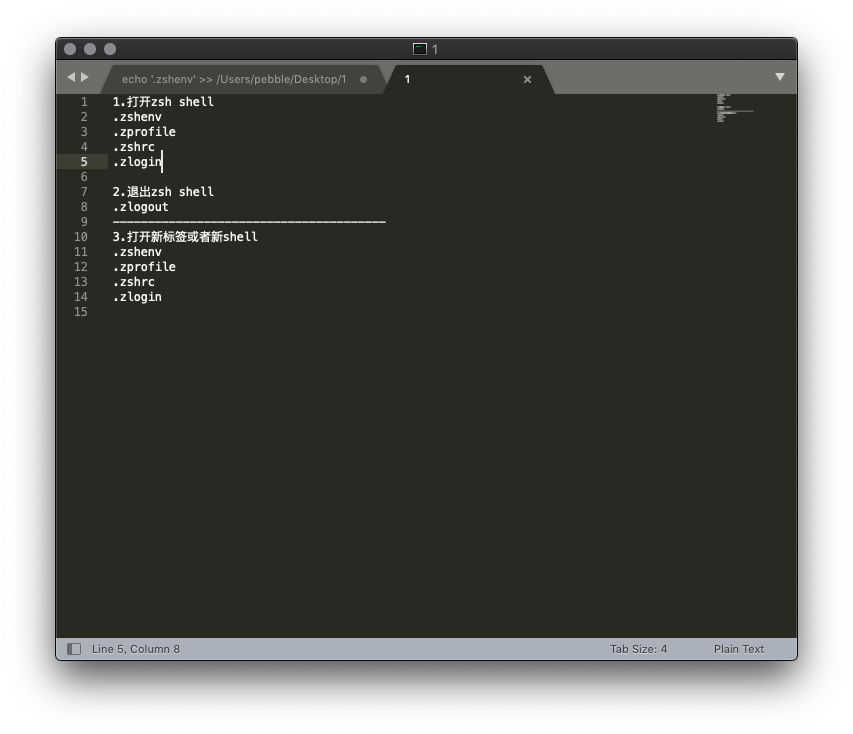Click '.zshenv' on line 2
Image resolution: width=853 pixels, height=734 pixels.
(x=137, y=117)
